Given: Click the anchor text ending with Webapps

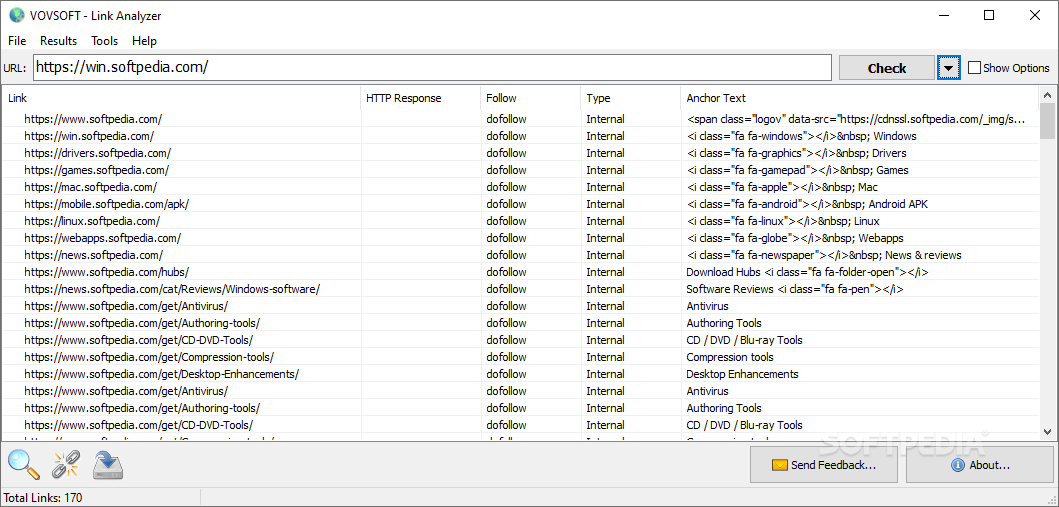Looking at the screenshot, I should (795, 238).
